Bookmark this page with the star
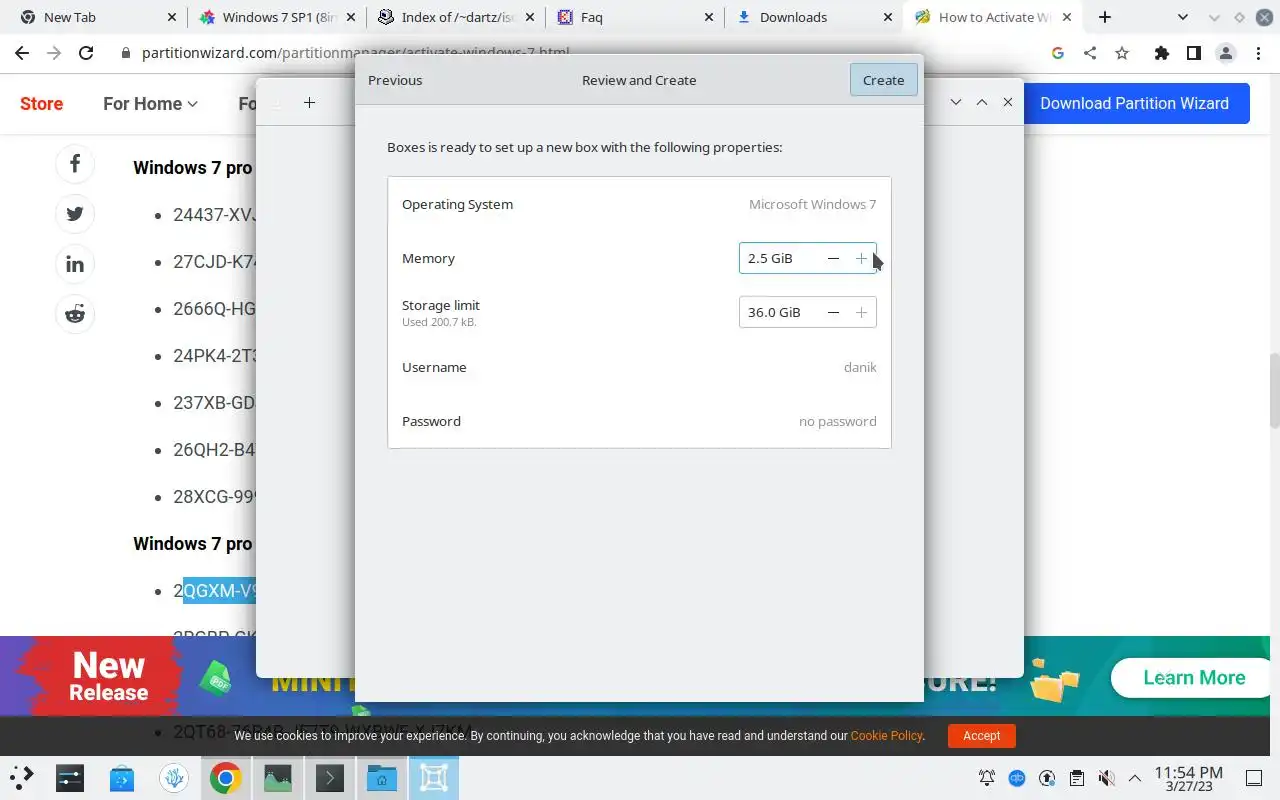1280x800 pixels. 1122,53
